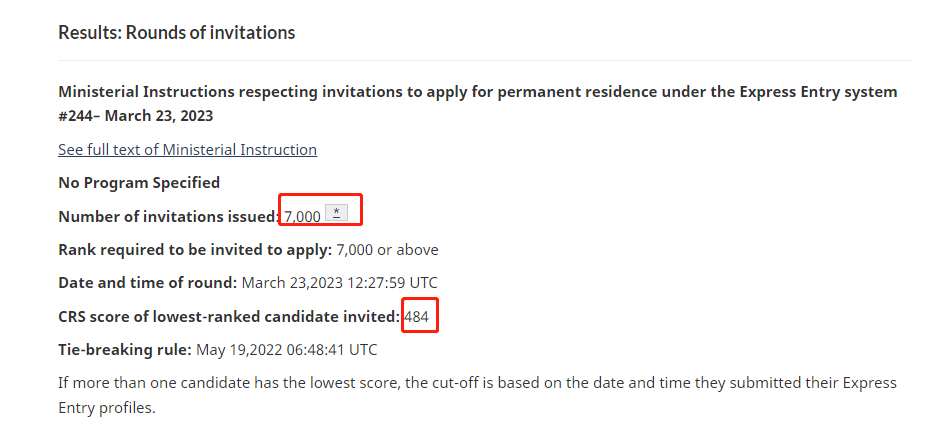940x430 pixels.
Task: Click the Entry profiles text ending the paragraph
Action: point(107,408)
